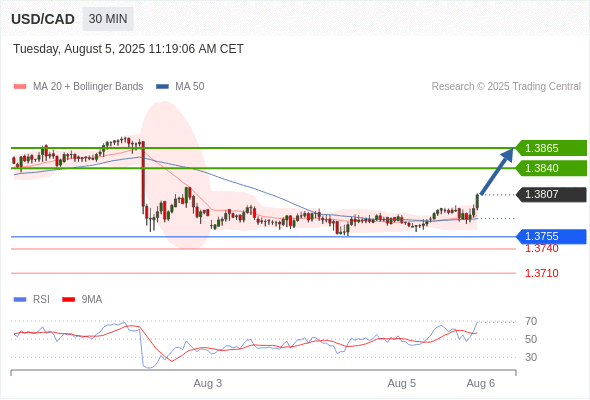Click the 30 MIN timeframe badge
This screenshot has width=590, height=400.
tap(108, 19)
